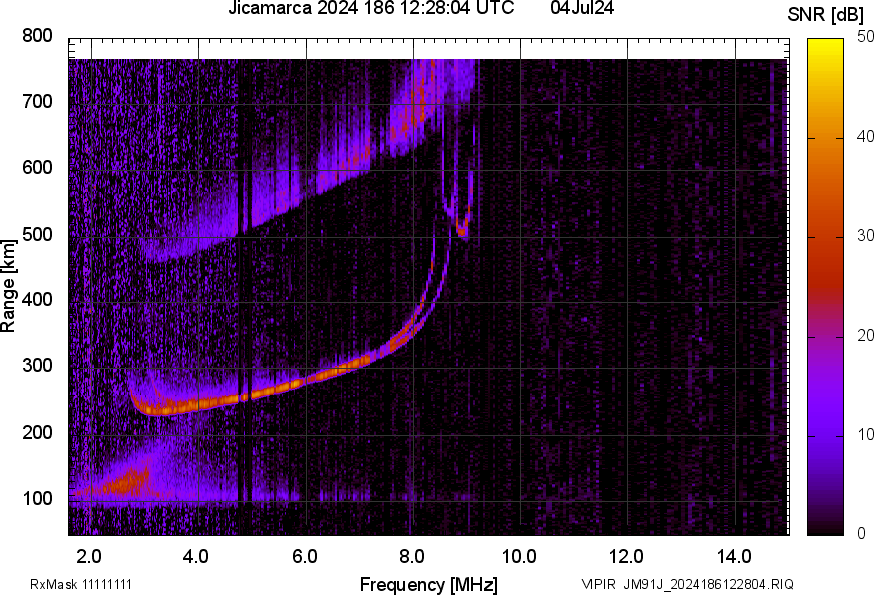Click frequency axis tick '2.0'
This screenshot has height=595, width=874.
point(89,557)
